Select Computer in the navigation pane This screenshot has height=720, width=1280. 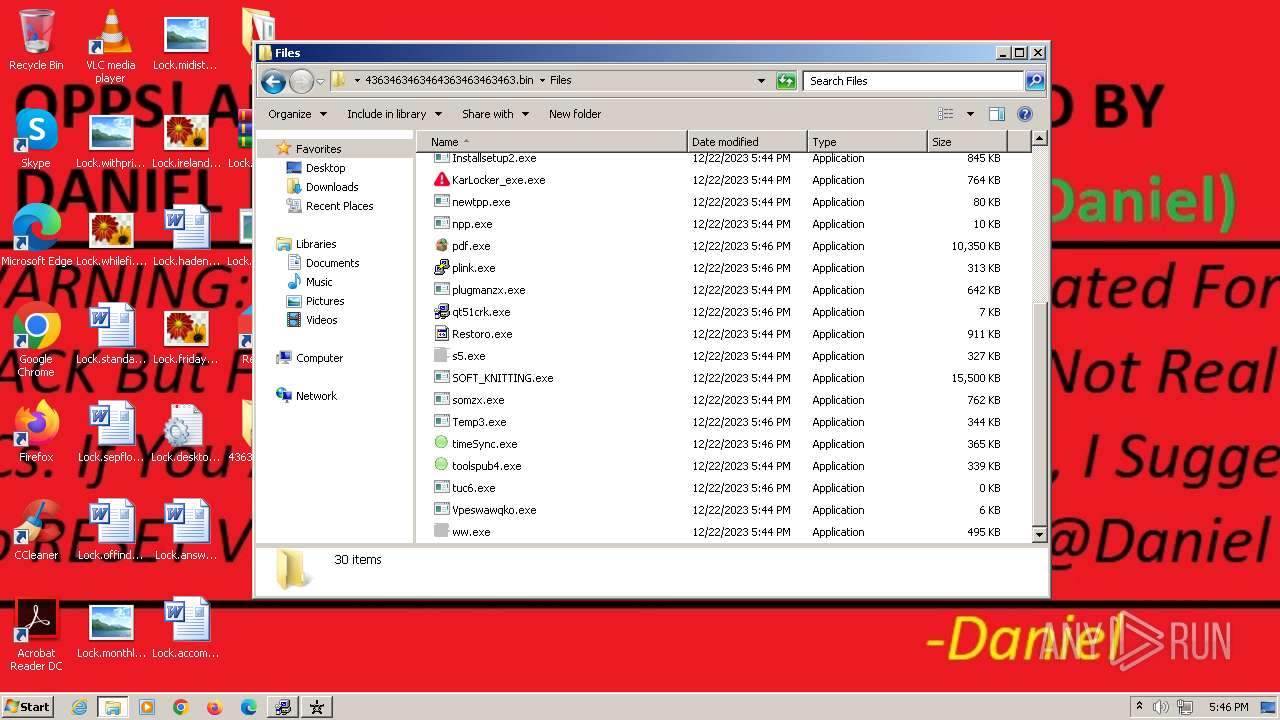point(319,358)
